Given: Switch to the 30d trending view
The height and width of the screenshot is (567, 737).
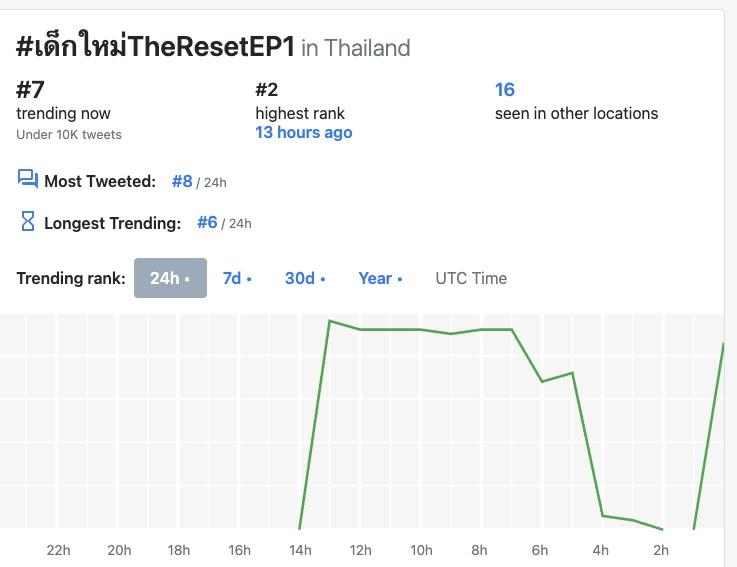Looking at the screenshot, I should [305, 278].
